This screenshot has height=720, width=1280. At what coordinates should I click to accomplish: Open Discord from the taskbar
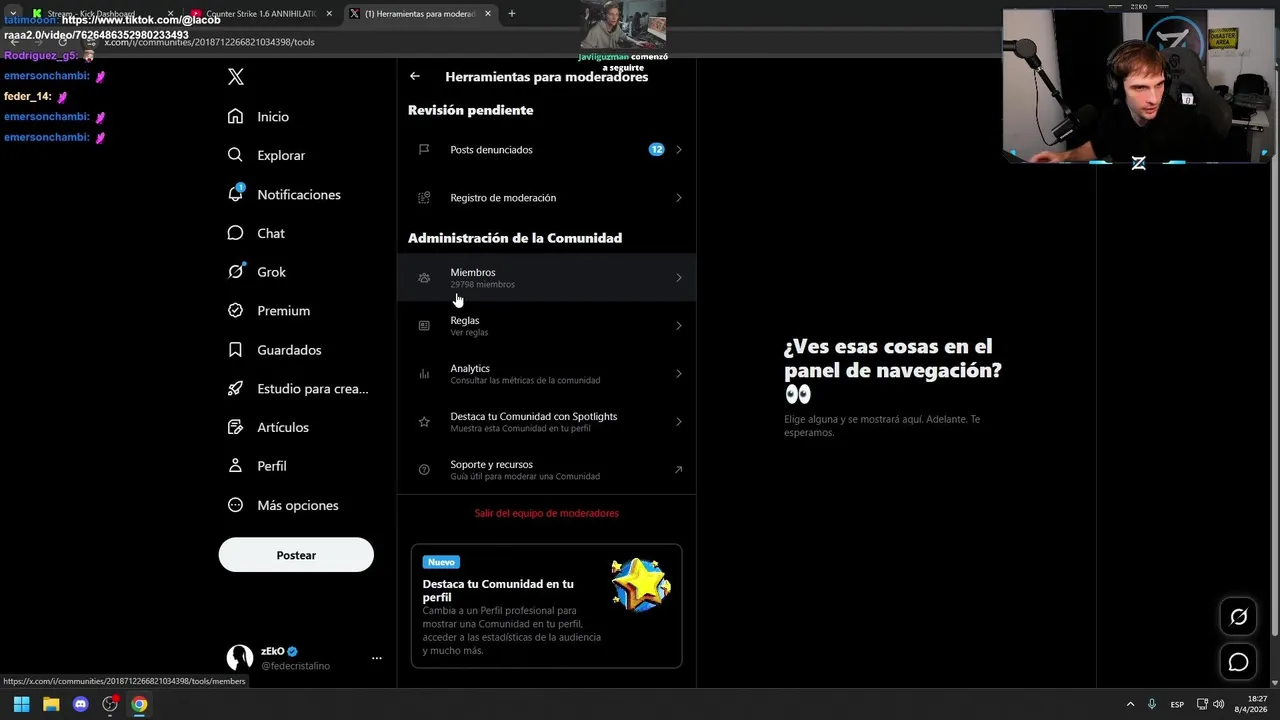click(x=81, y=704)
